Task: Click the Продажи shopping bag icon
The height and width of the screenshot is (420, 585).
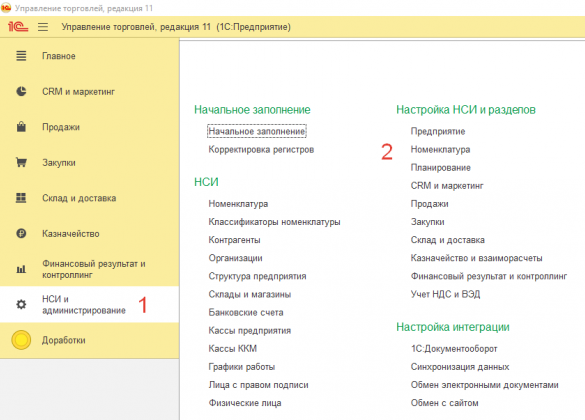Action: click(x=21, y=127)
